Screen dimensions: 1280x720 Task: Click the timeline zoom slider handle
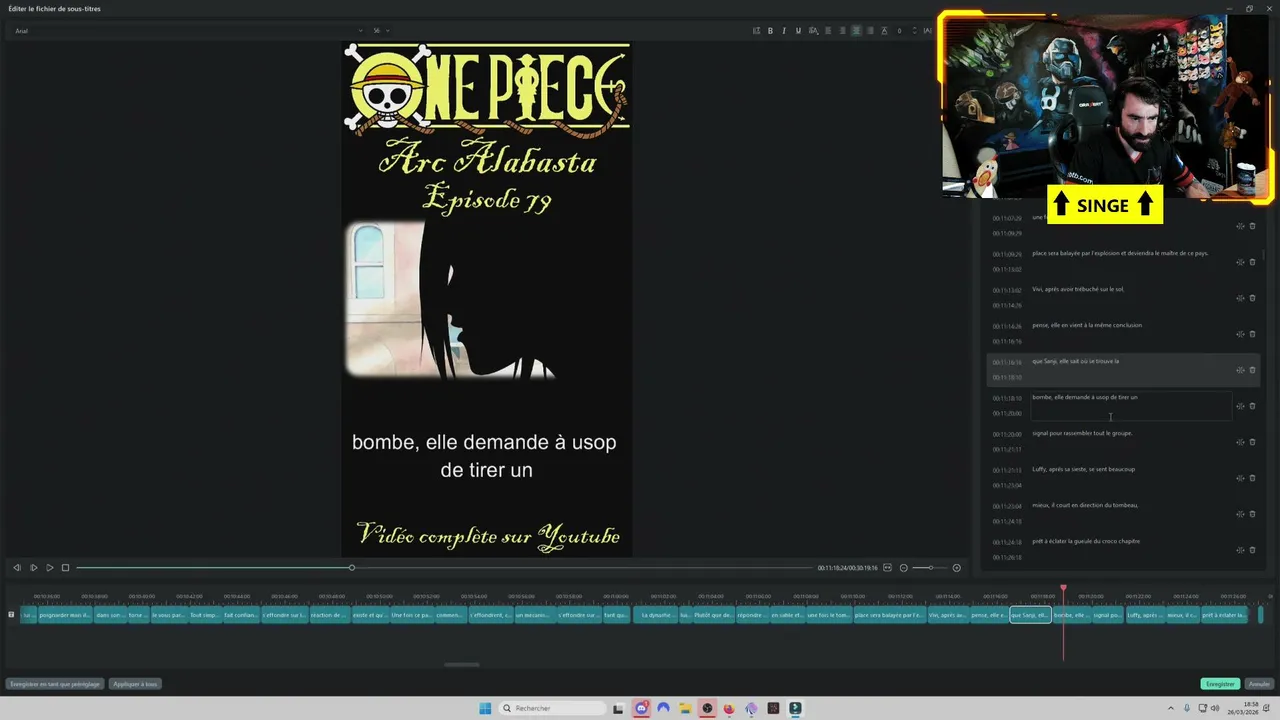pos(931,568)
